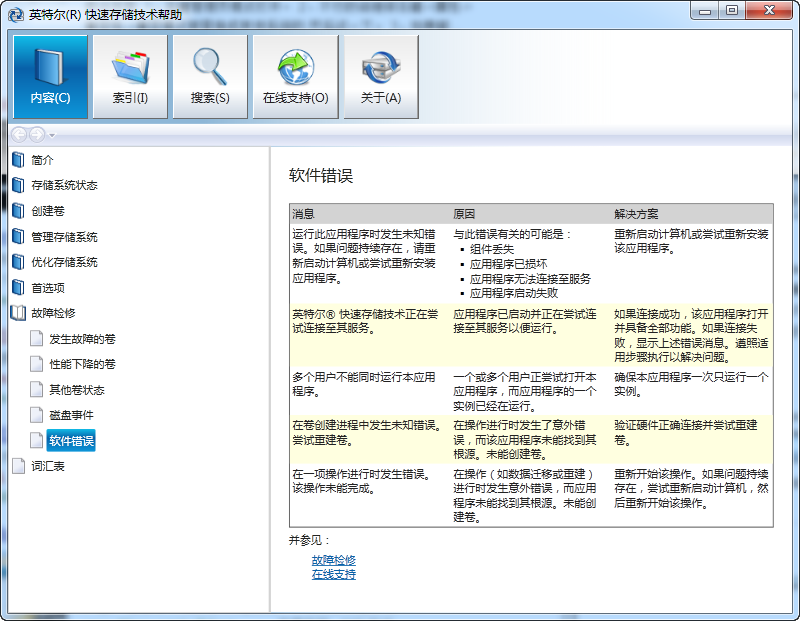Click the Intel app icon in title bar
800x621 pixels.
click(x=16, y=14)
